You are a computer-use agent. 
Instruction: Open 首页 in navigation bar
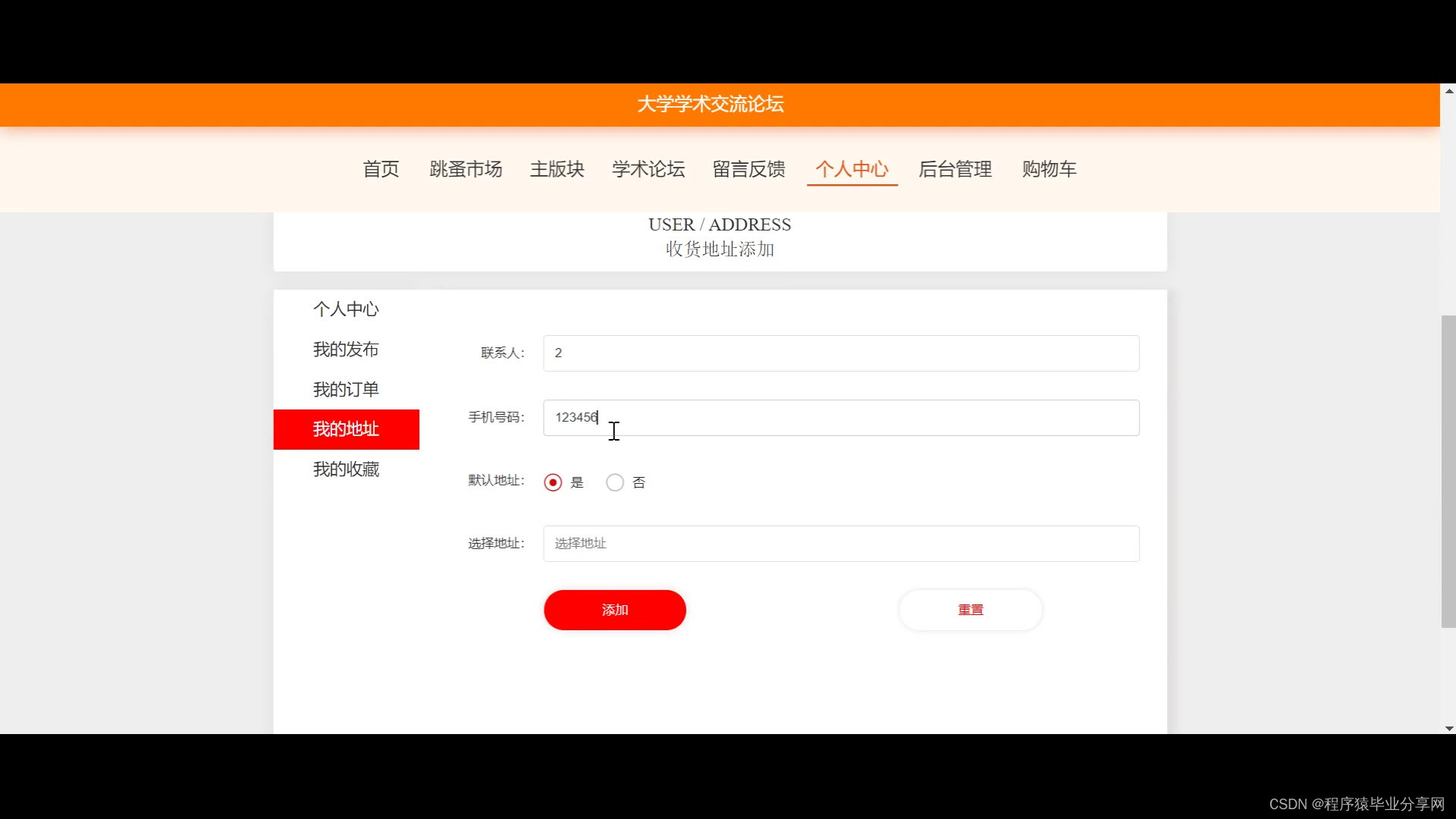(x=381, y=169)
